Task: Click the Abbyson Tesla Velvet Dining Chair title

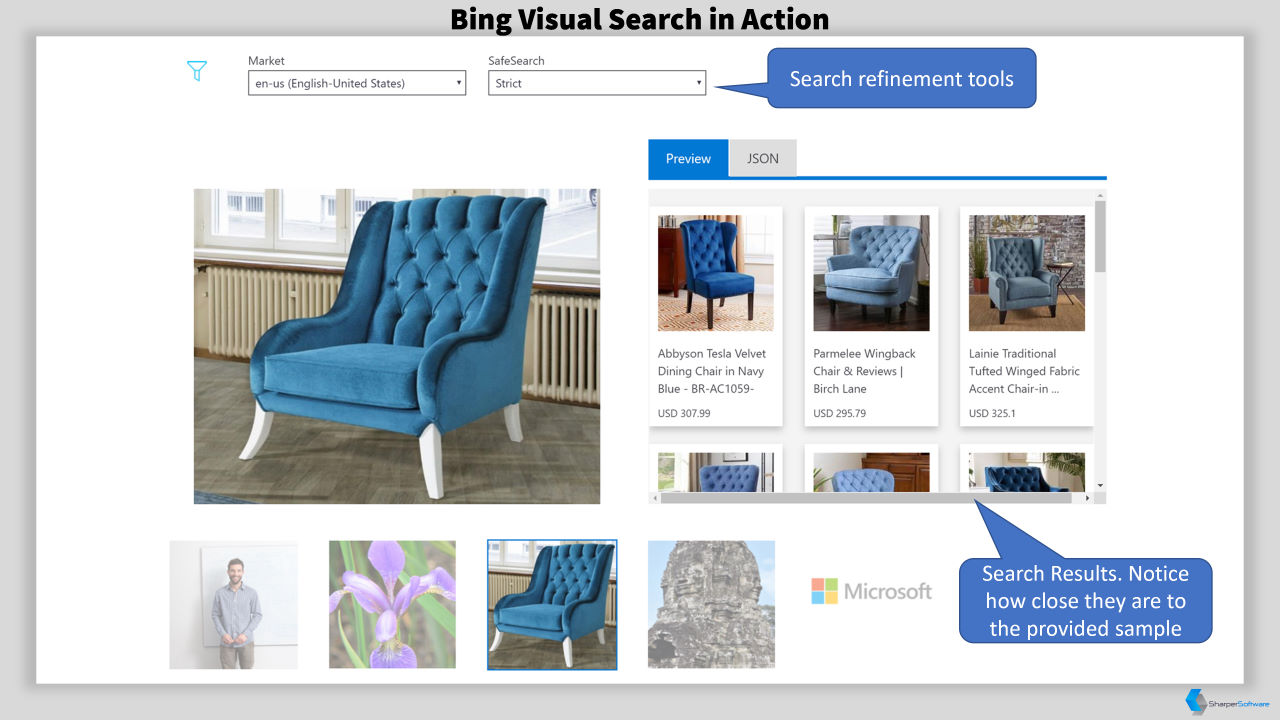Action: 713,371
